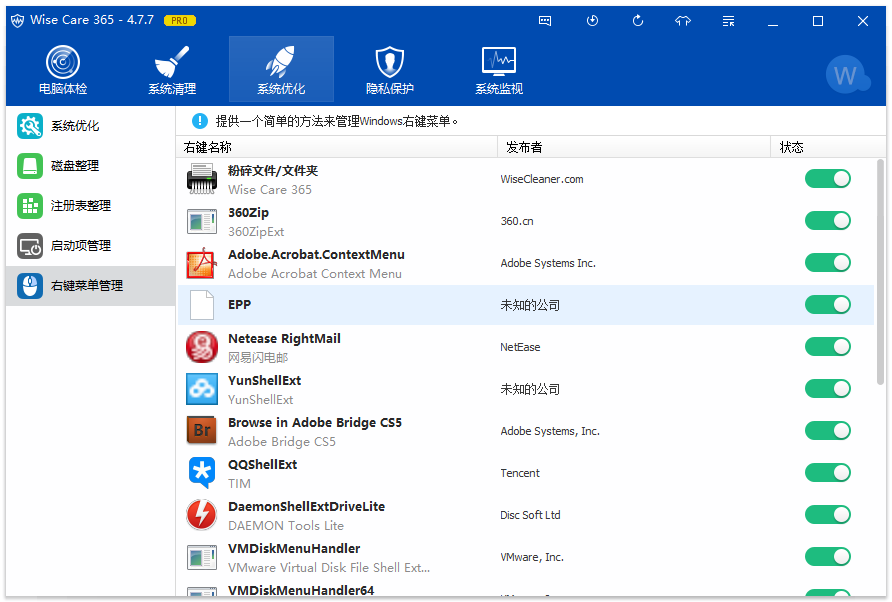Image resolution: width=892 pixels, height=602 pixels.
Task: Open the 隐私保护 privacy shield tab
Action: click(390, 69)
